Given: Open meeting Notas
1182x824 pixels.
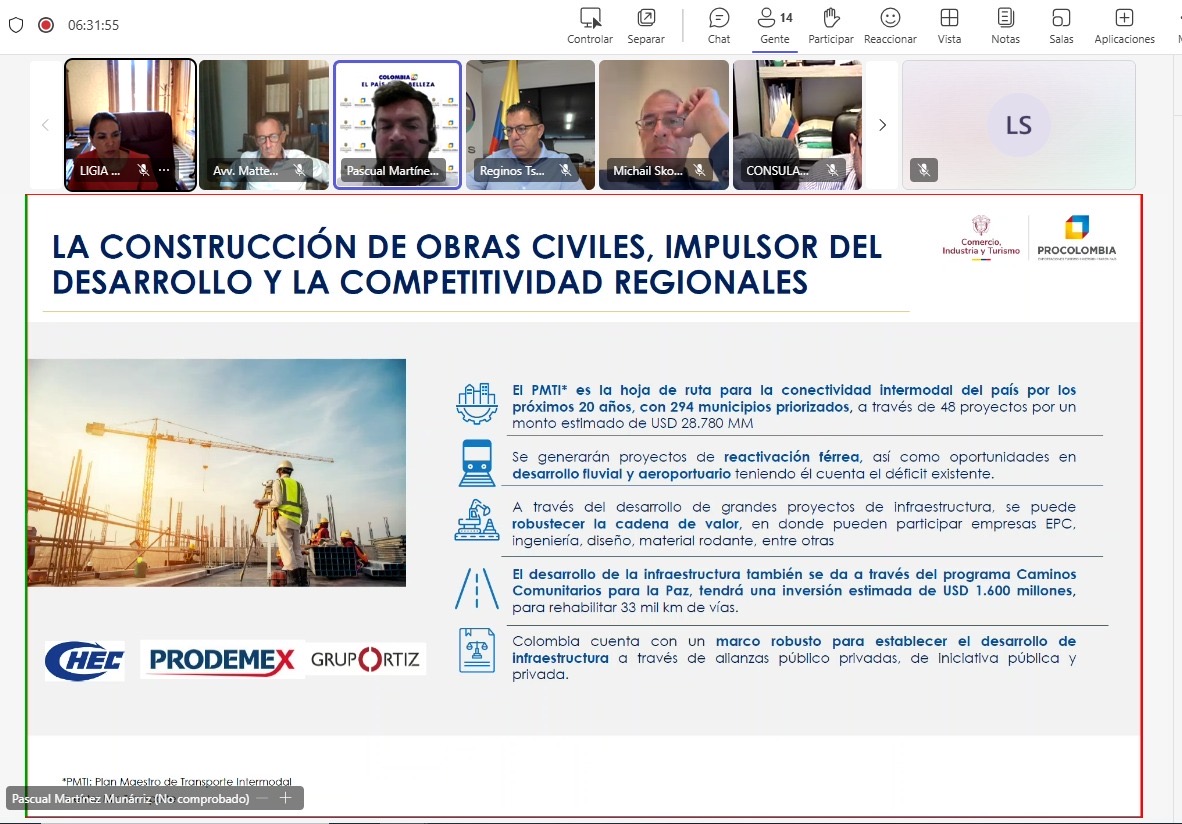Looking at the screenshot, I should coord(1005,26).
